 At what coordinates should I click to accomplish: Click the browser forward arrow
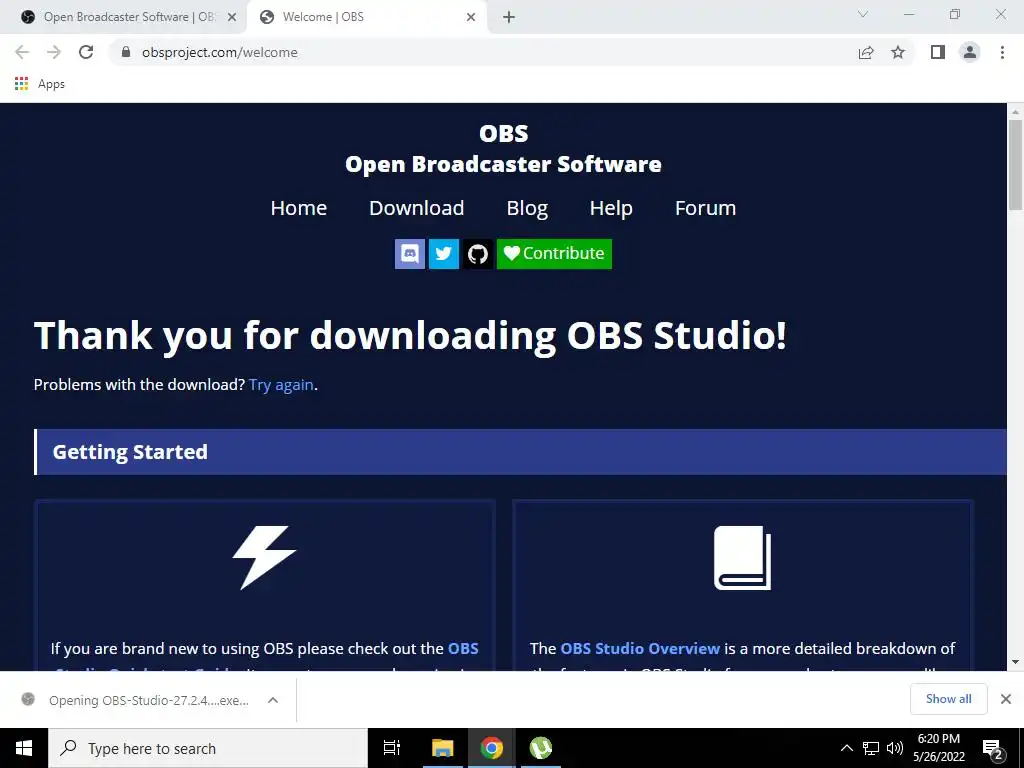click(54, 52)
